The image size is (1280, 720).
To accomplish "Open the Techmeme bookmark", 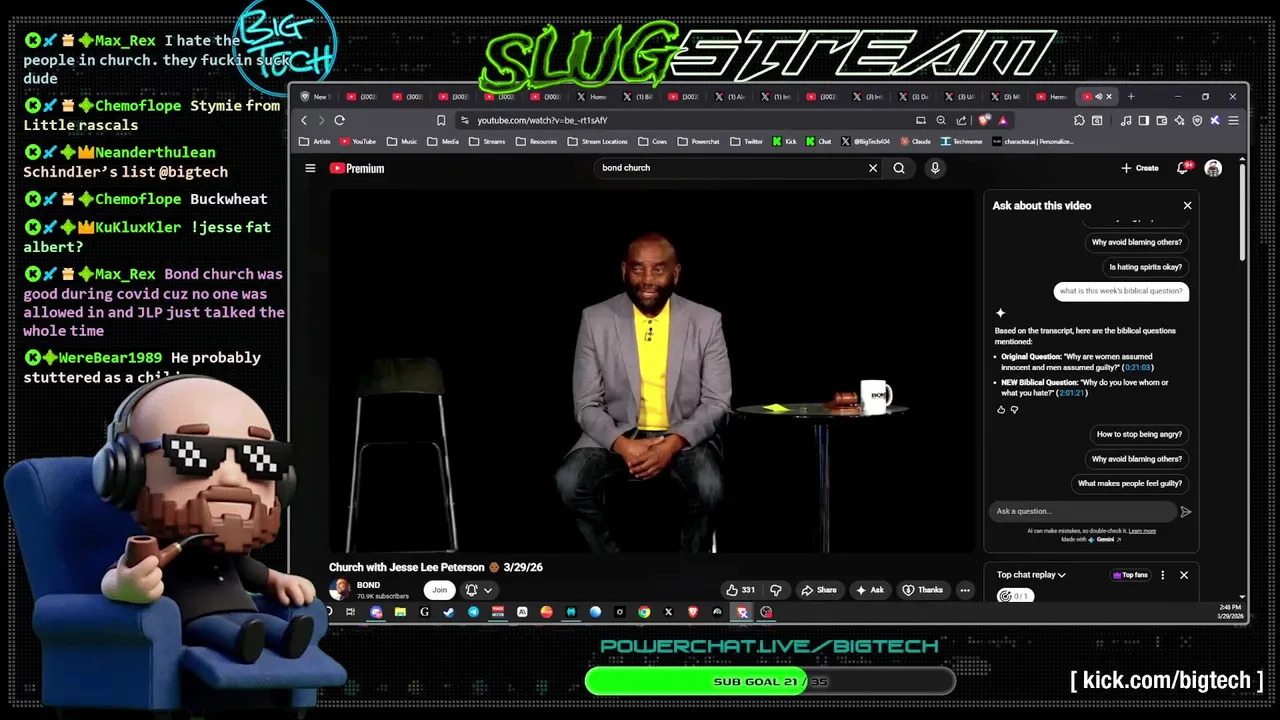I will pos(962,142).
